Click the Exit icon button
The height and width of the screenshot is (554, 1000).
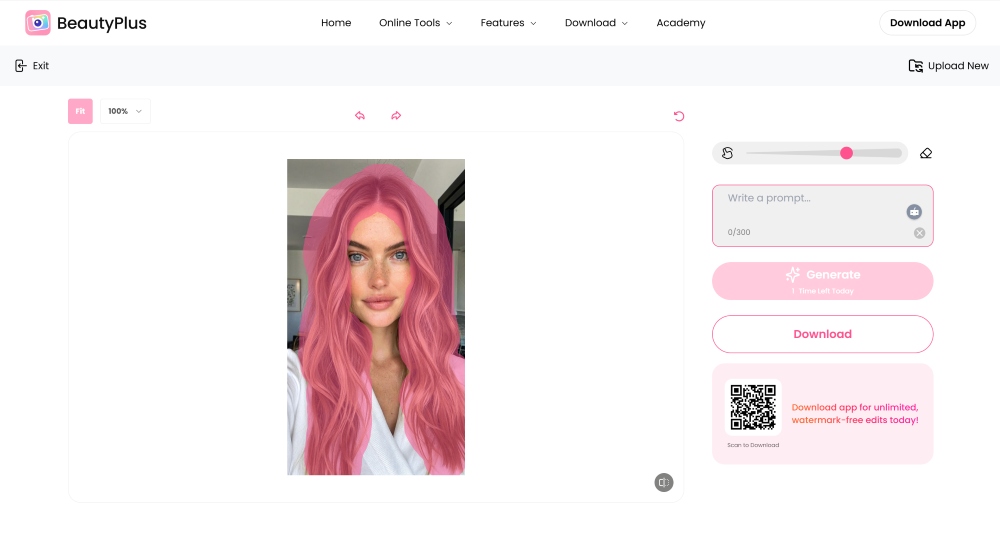coord(20,66)
